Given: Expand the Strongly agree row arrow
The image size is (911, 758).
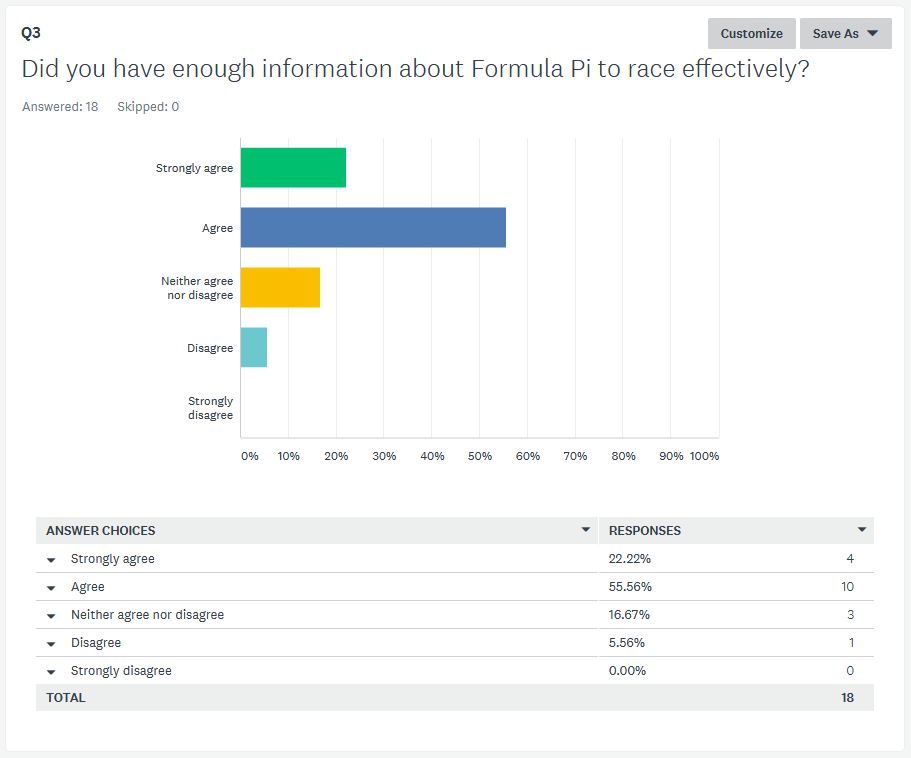Looking at the screenshot, I should tap(51, 560).
